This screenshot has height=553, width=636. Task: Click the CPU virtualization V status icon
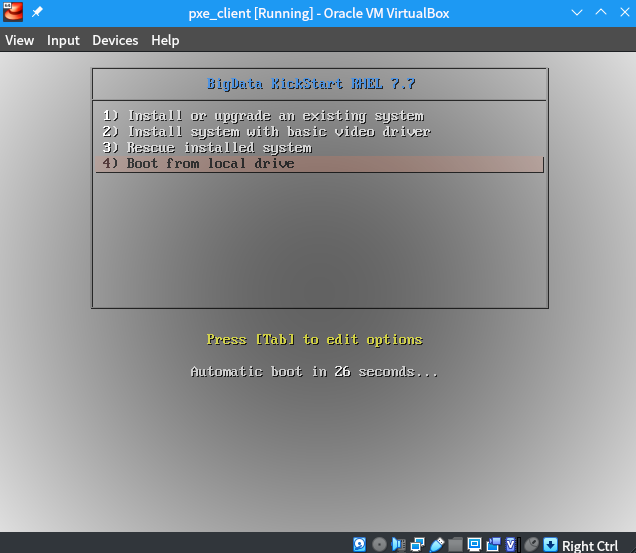pos(512,544)
